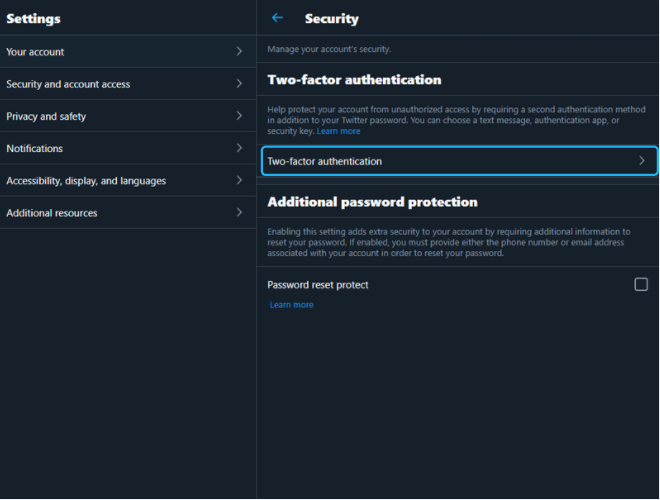Click Learn more in two-factor description
The width and height of the screenshot is (660, 500).
coord(338,131)
